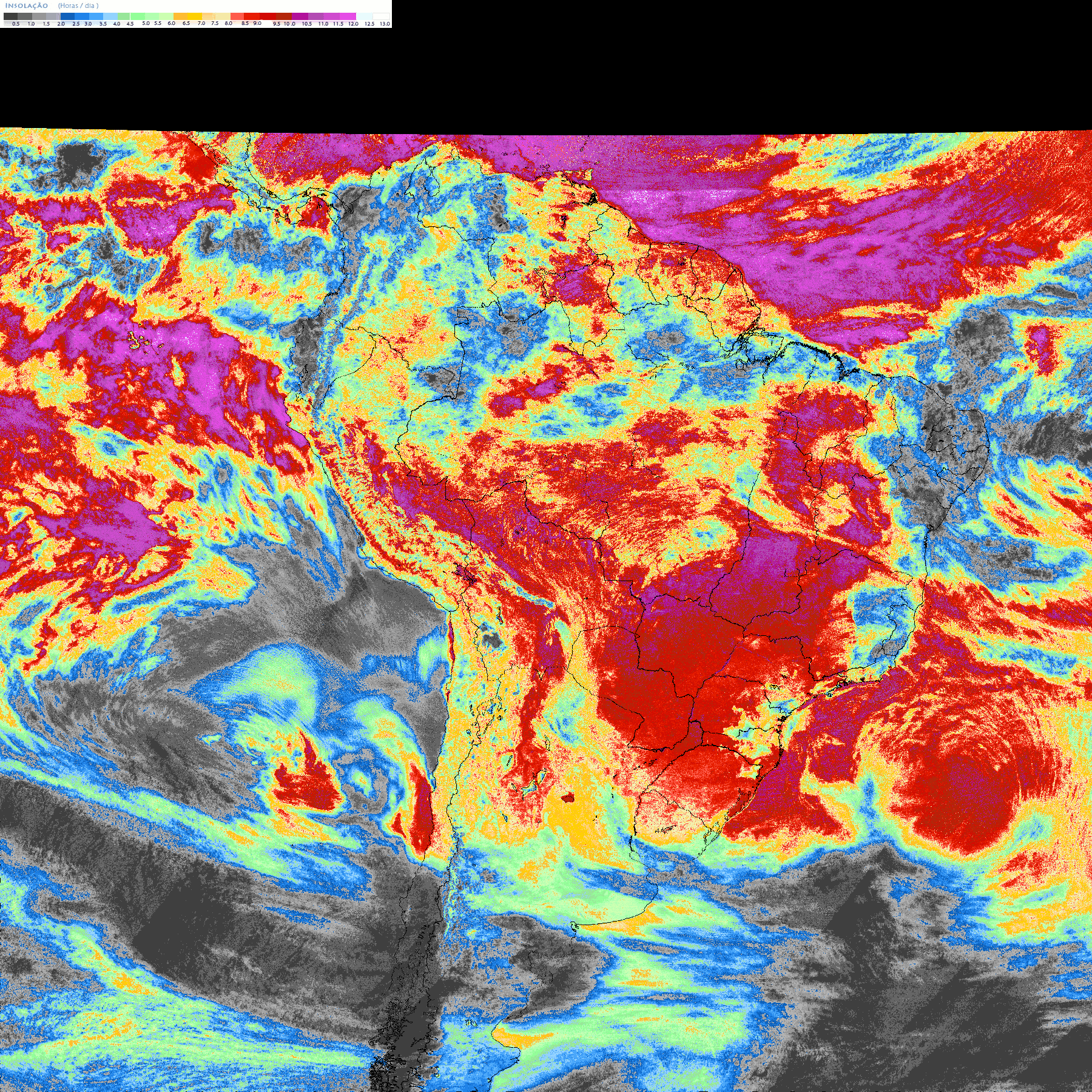Click the 0.5 legend value

tap(16, 24)
